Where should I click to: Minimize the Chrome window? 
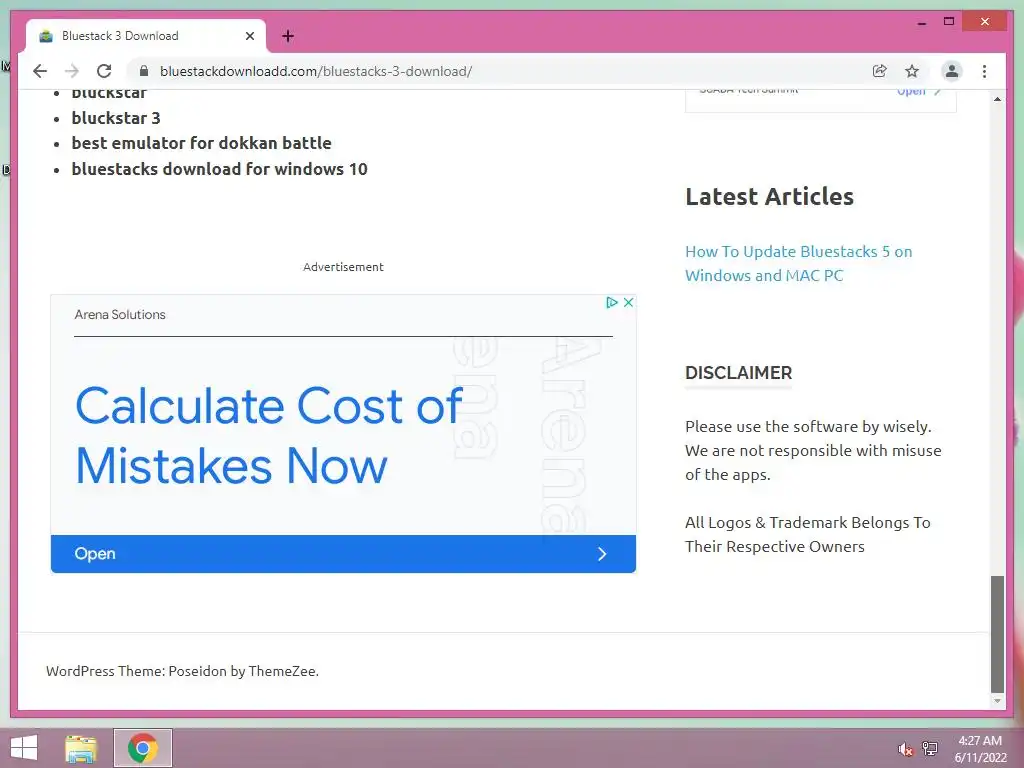click(x=921, y=22)
